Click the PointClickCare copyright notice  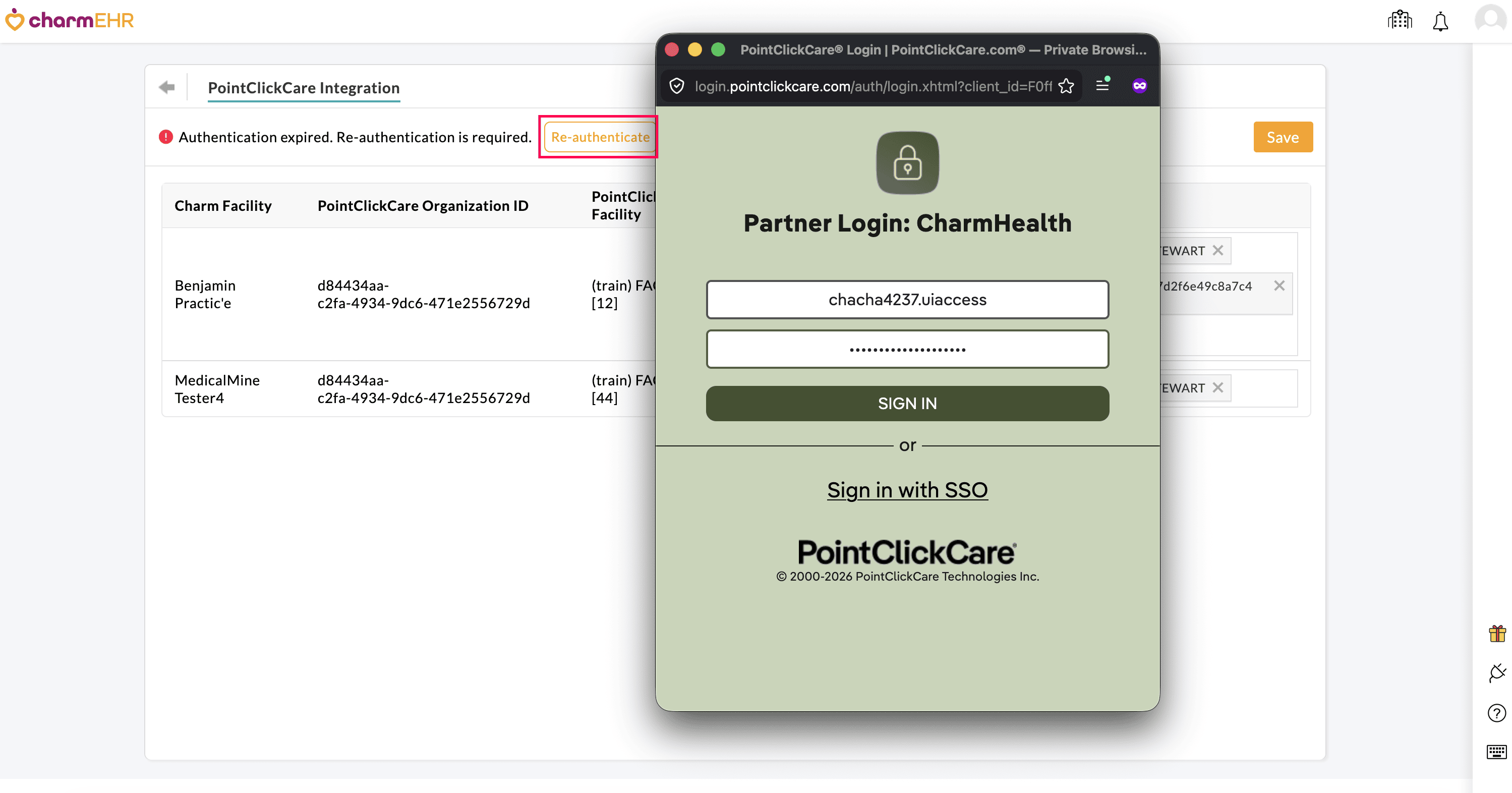(907, 577)
